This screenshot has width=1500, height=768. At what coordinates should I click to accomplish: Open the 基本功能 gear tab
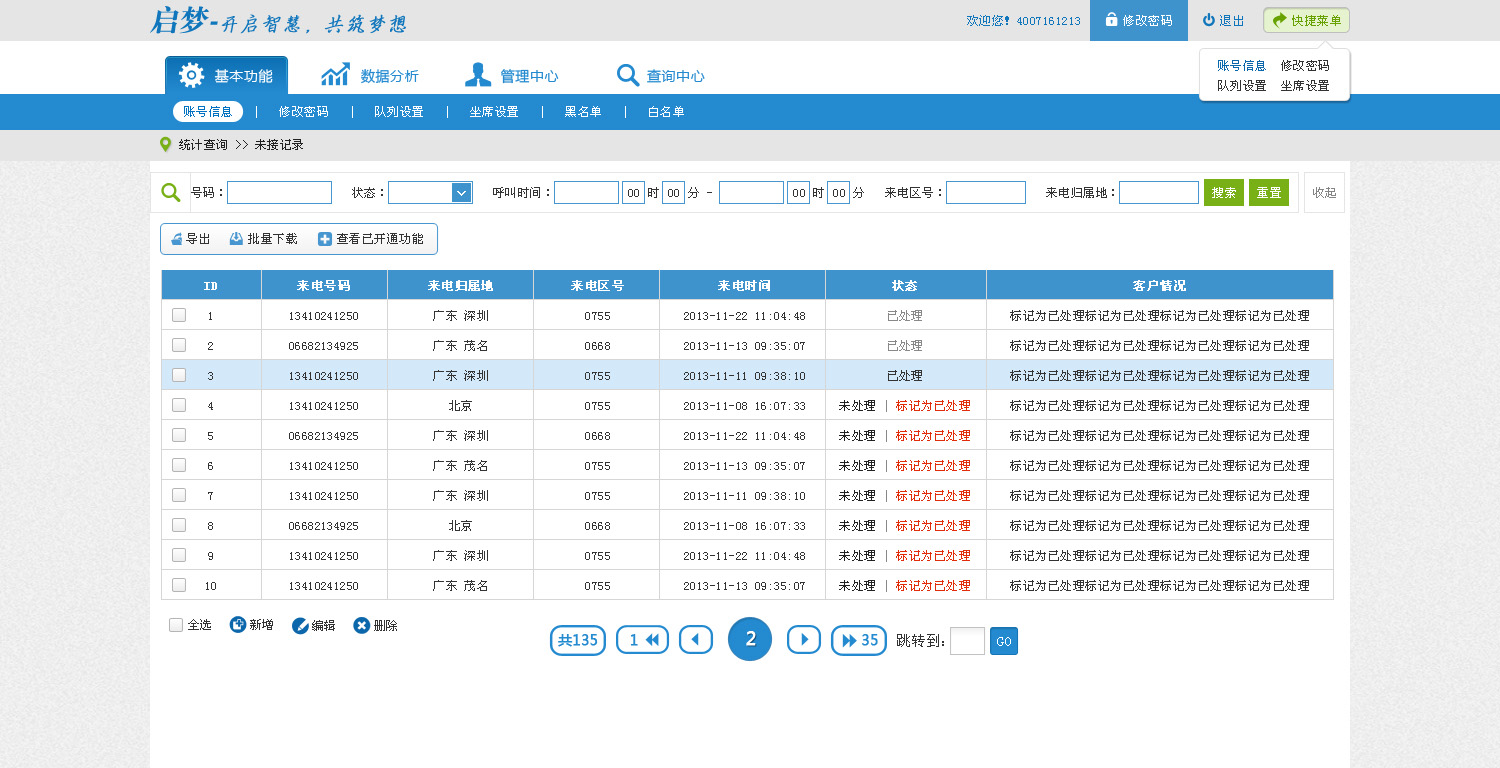tap(226, 75)
